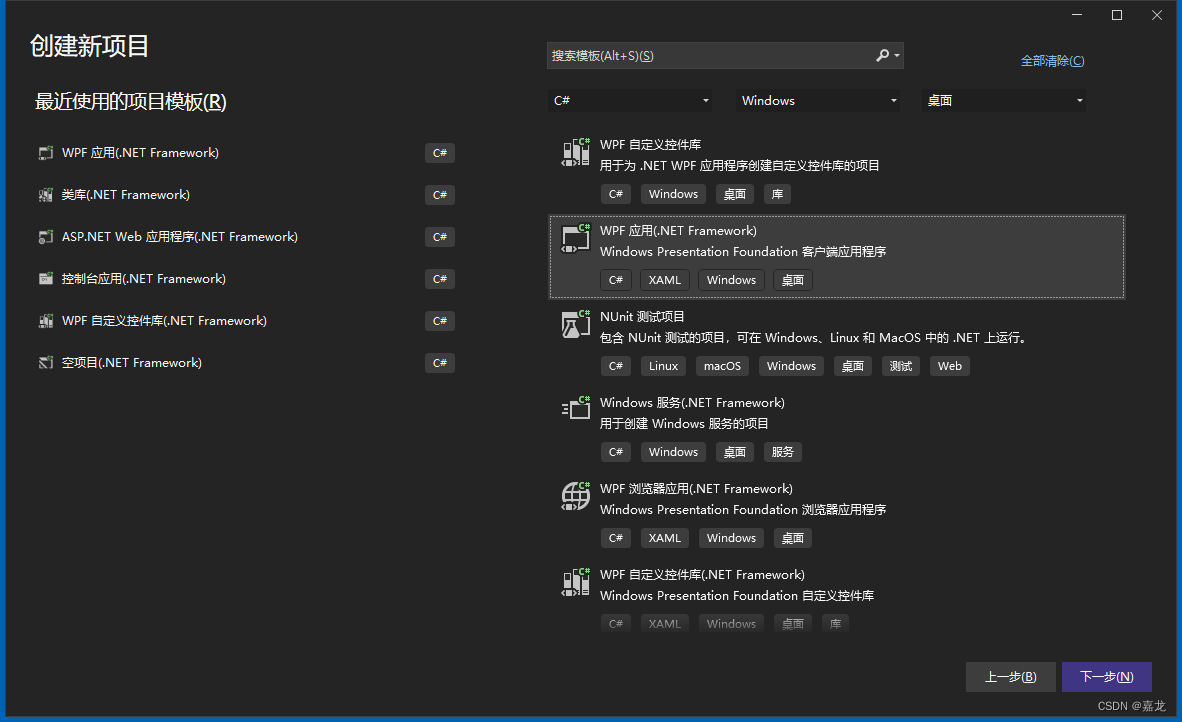Click the WPF 浏览器应用 globe icon
Screen dimensions: 1182x722
click(x=576, y=496)
